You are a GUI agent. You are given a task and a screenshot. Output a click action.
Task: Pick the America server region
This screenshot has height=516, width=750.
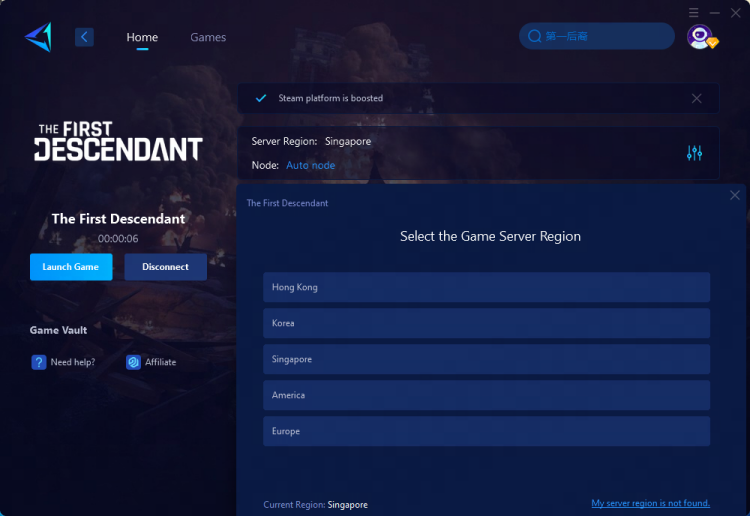(x=486, y=395)
